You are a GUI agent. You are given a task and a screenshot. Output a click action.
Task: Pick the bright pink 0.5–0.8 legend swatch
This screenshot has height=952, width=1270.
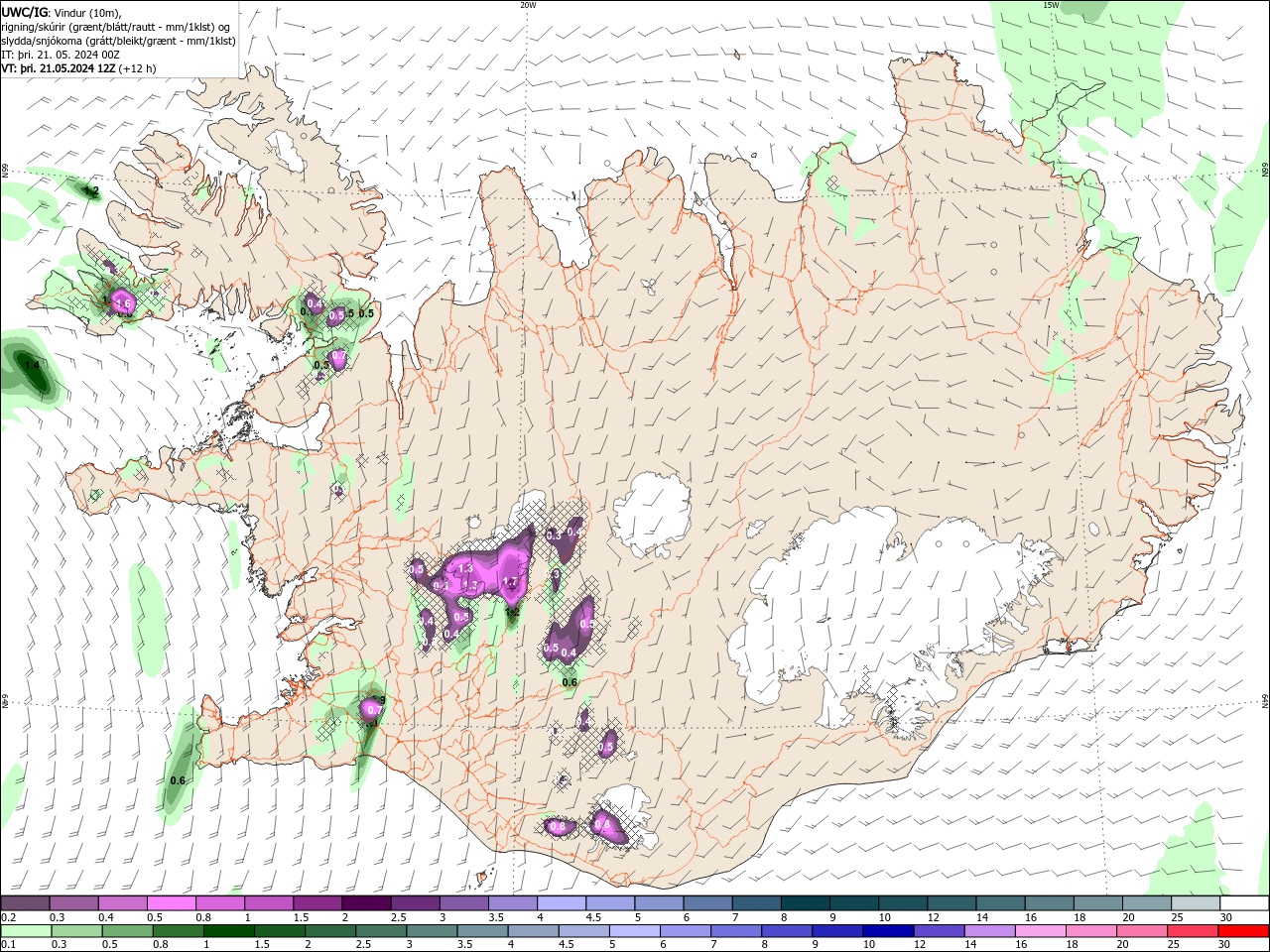coord(171,903)
